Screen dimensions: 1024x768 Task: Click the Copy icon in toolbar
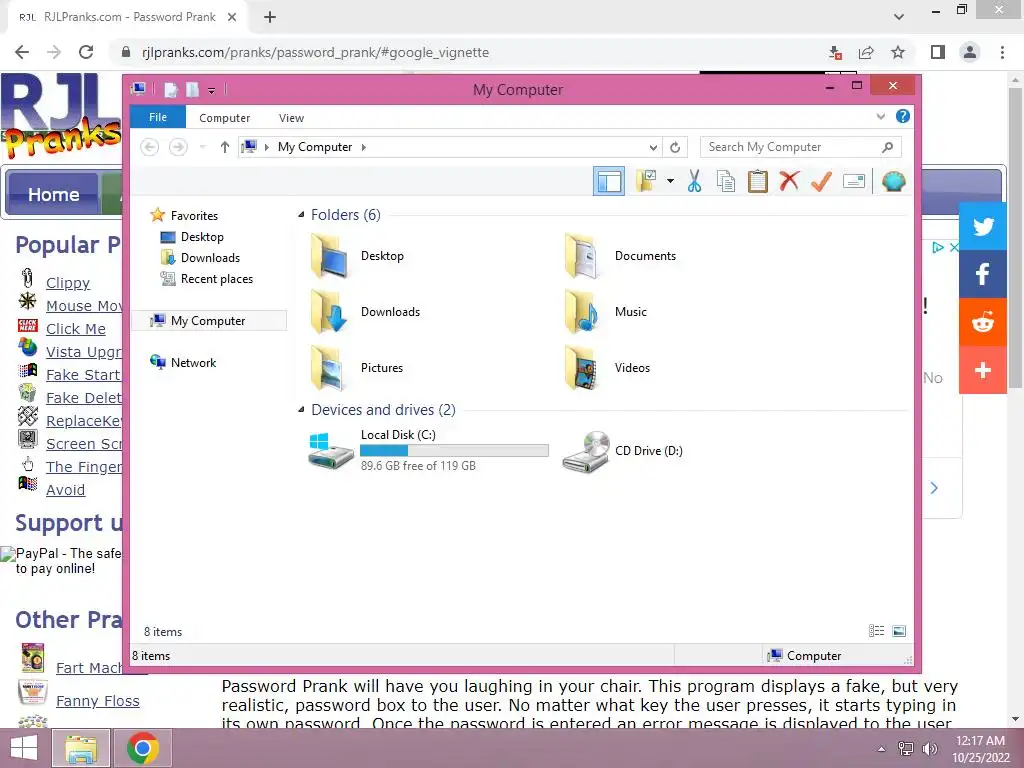(x=726, y=181)
